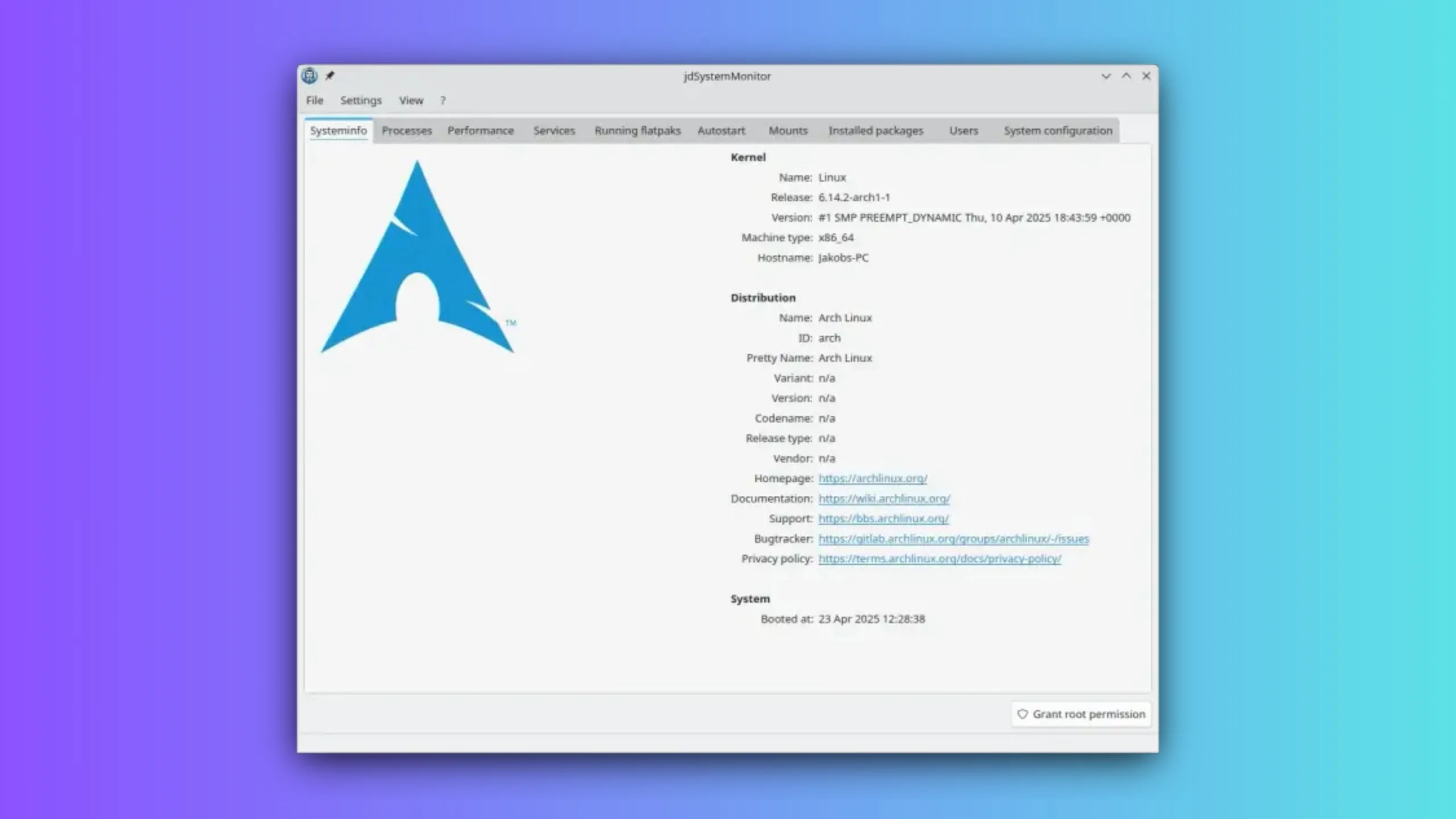1456x819 pixels.
Task: Toggle the pin window icon in title bar
Action: point(330,76)
